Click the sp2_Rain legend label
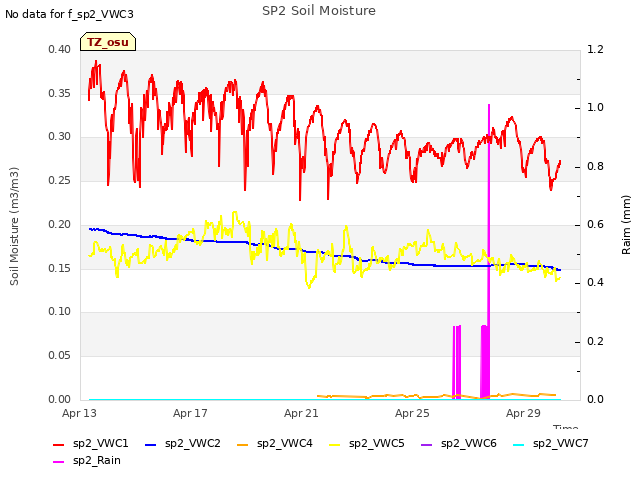640x480 pixels. 97,460
